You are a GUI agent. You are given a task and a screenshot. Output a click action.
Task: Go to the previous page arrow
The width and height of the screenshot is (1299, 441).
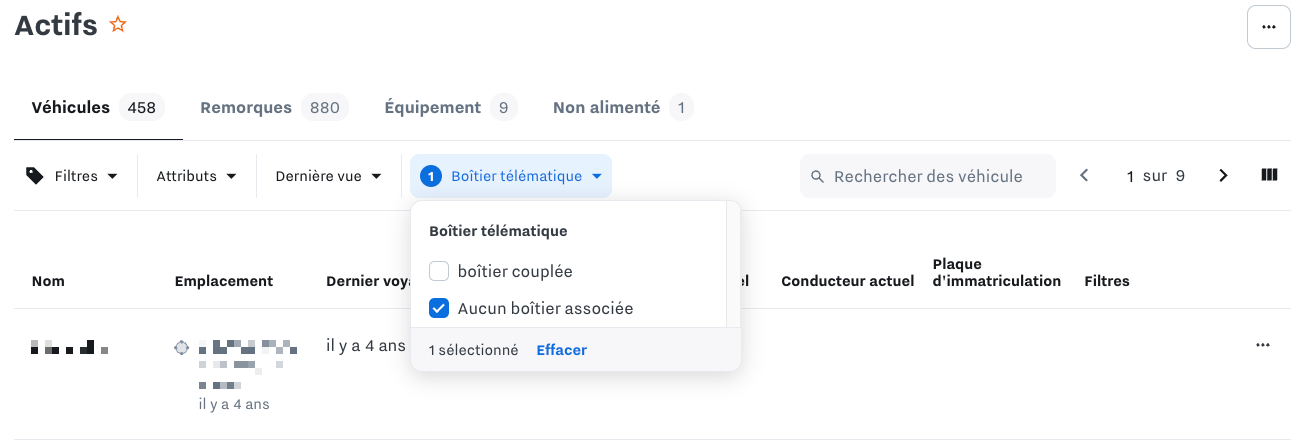click(x=1084, y=176)
